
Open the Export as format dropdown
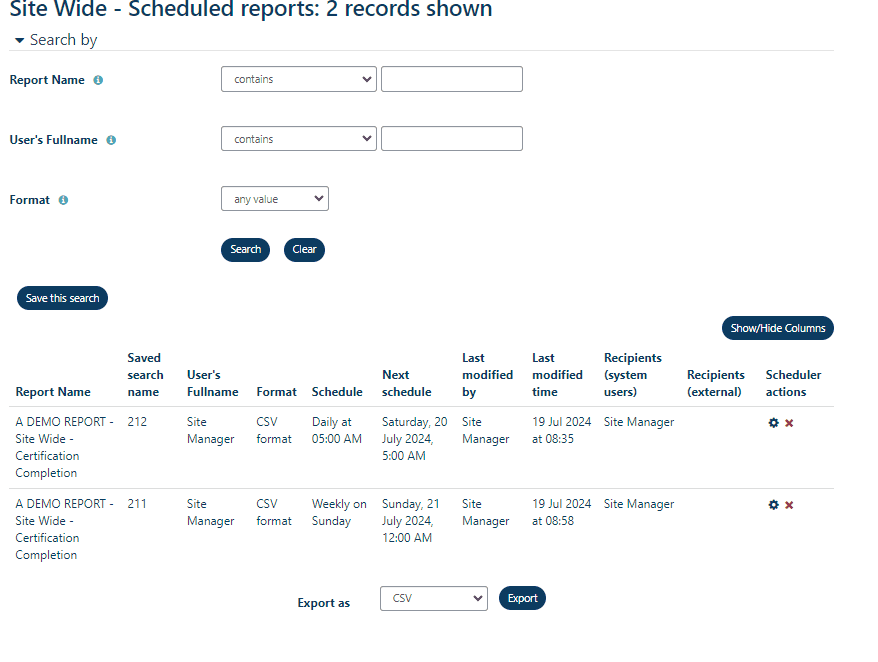point(433,598)
